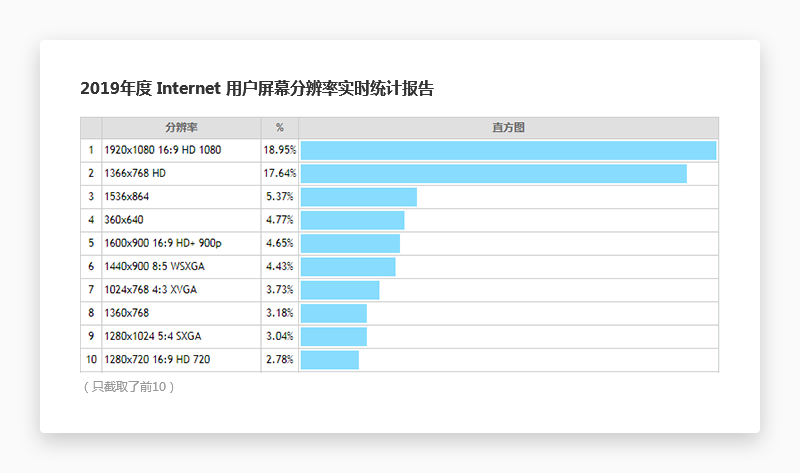Click the 1600x900 16:9 HD+ 900p cell
Screen dimensions: 800x473
click(163, 243)
